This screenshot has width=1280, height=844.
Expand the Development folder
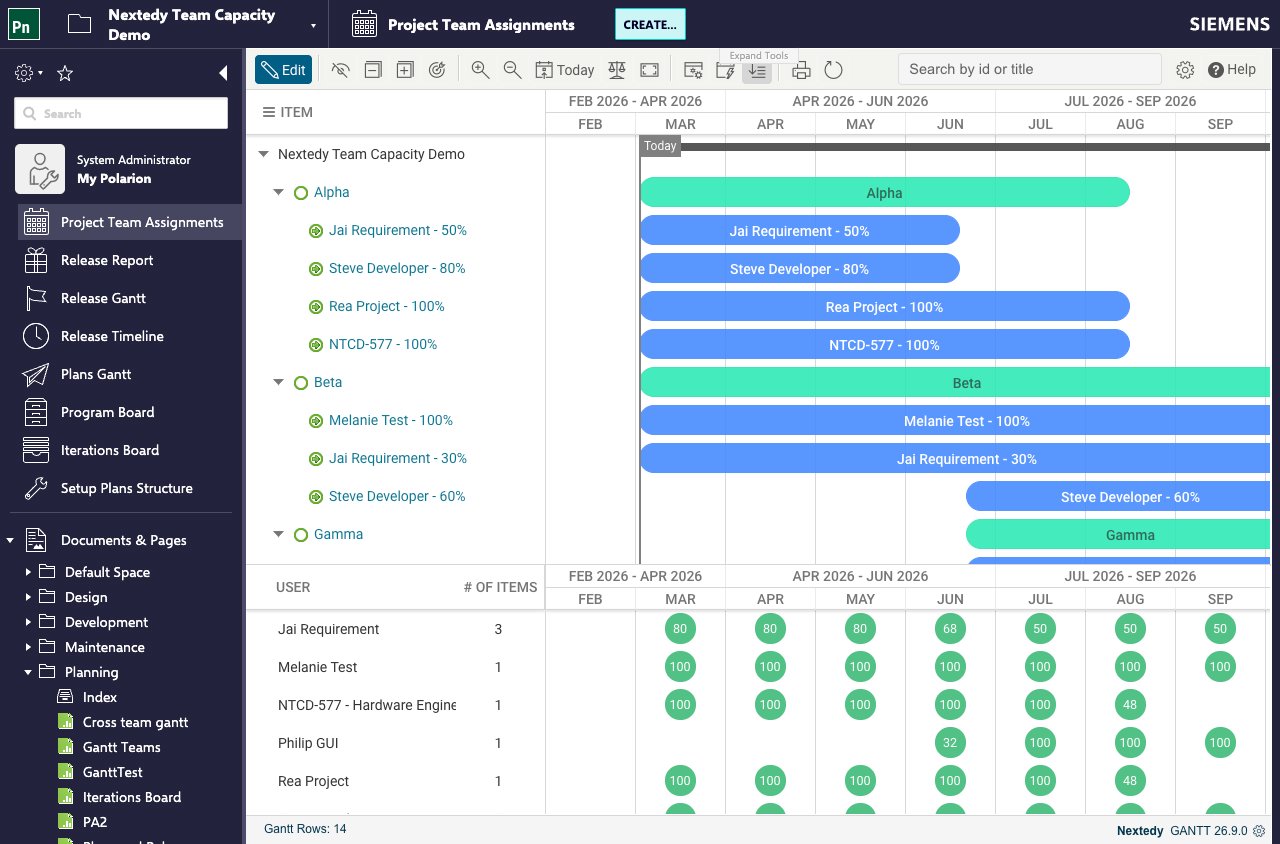28,622
